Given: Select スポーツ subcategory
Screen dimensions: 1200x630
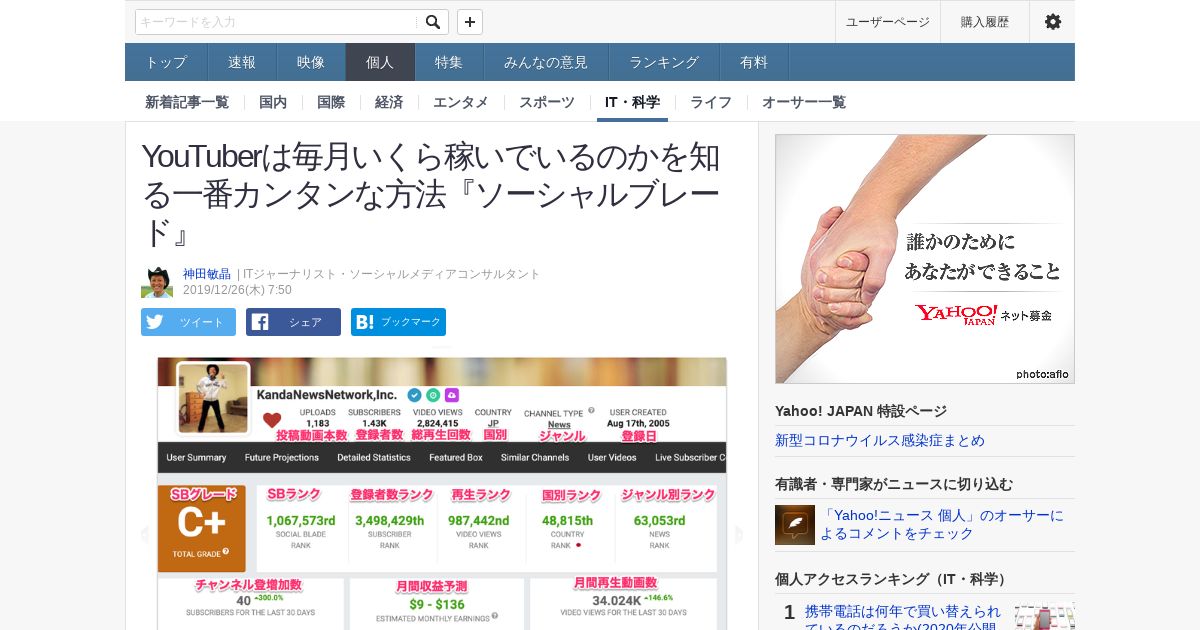Looking at the screenshot, I should point(547,102).
